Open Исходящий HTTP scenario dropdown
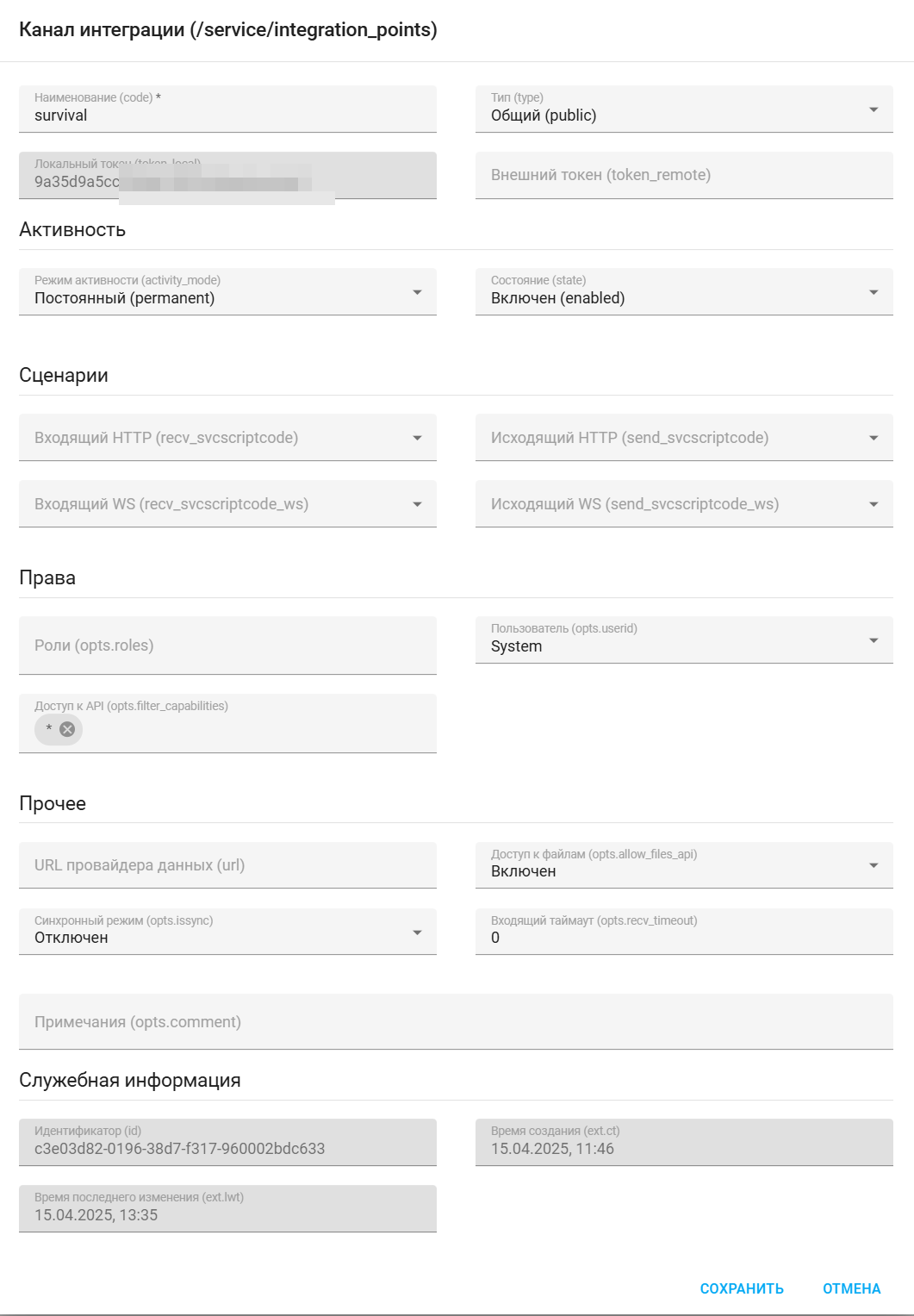 (x=683, y=438)
